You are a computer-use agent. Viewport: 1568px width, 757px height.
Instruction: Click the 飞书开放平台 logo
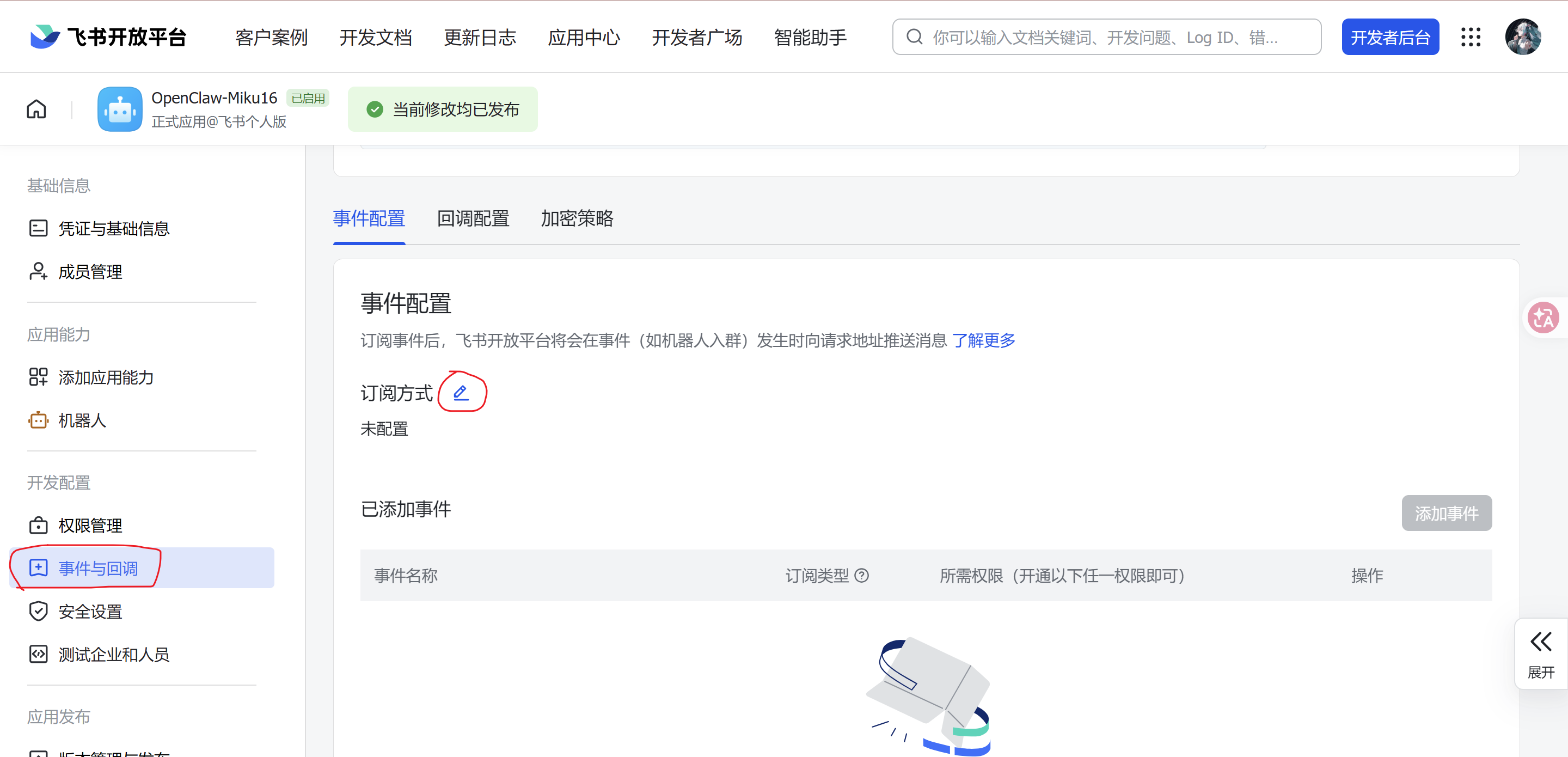[108, 37]
